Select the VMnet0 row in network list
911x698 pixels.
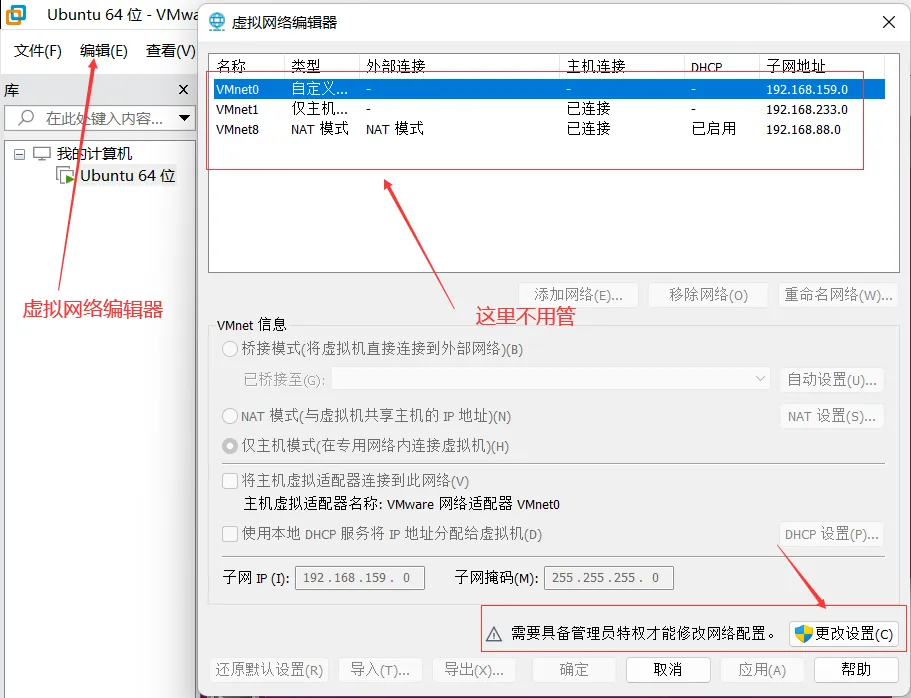pos(549,90)
